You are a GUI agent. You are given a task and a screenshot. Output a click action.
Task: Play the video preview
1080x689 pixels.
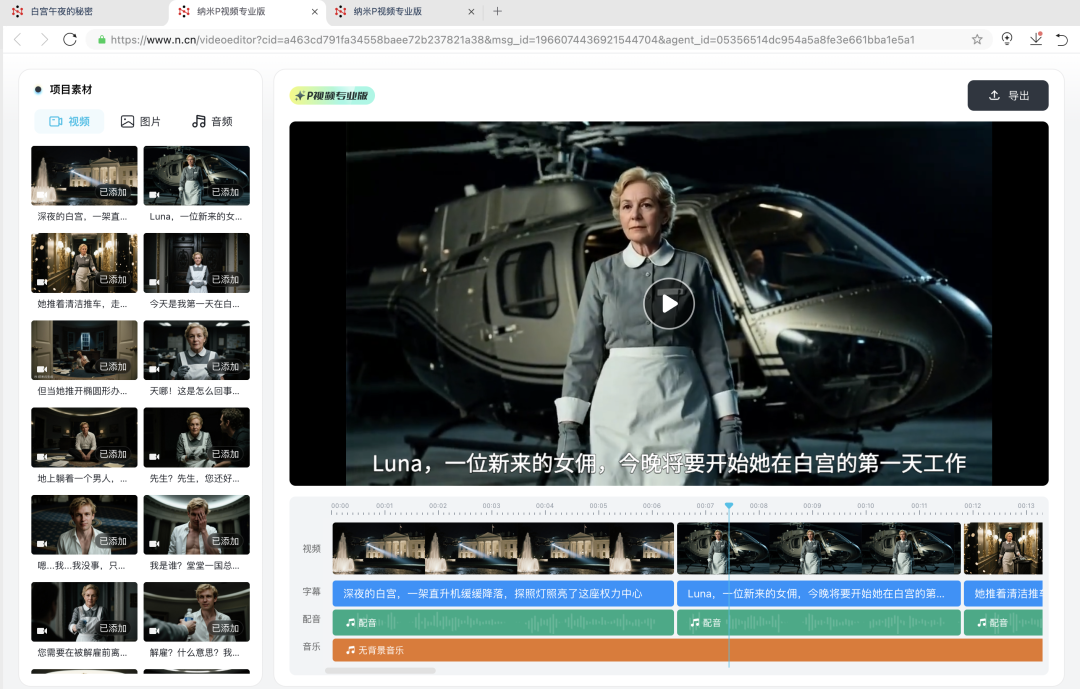(x=668, y=303)
